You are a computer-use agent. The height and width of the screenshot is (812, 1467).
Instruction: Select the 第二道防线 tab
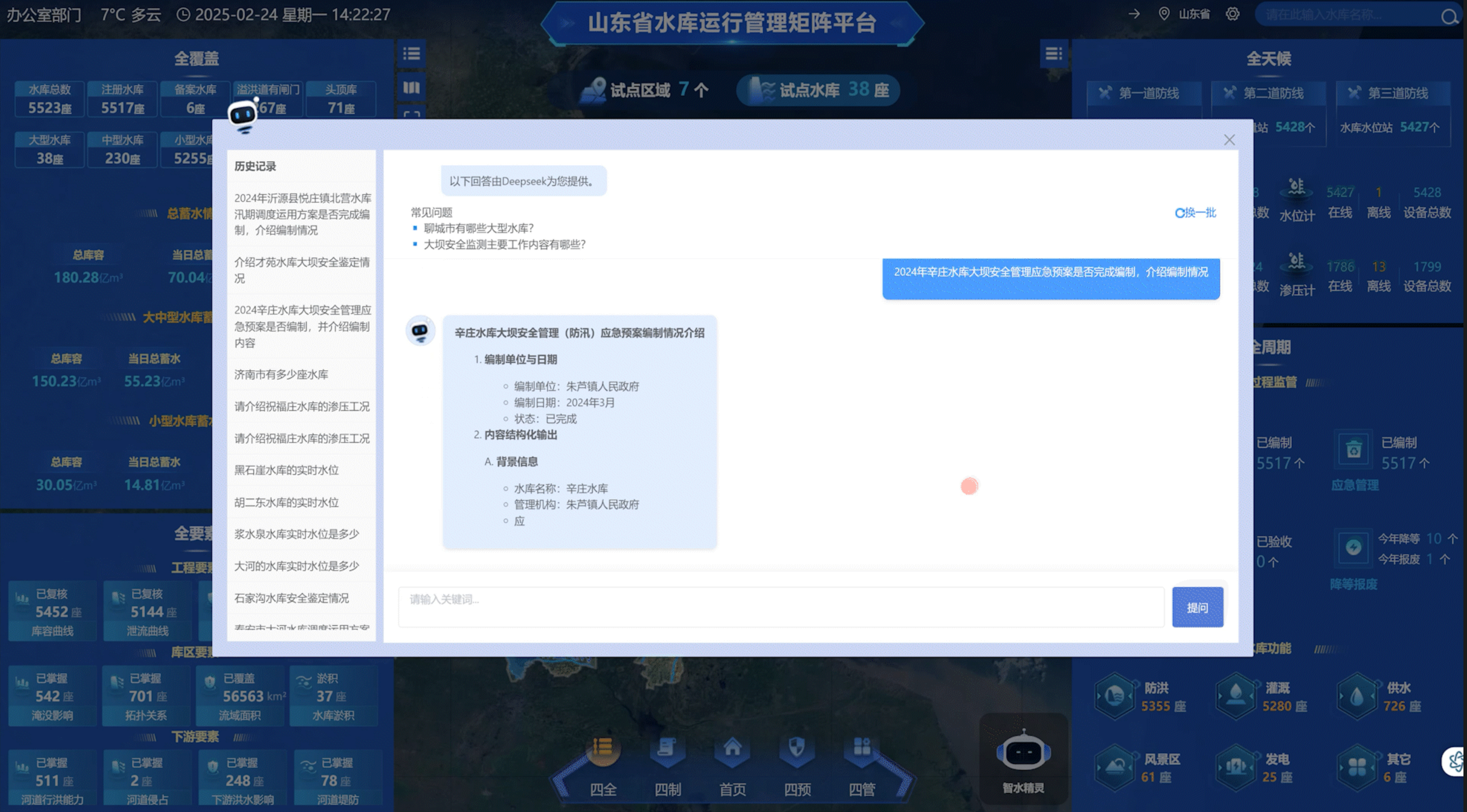pyautogui.click(x=1272, y=93)
